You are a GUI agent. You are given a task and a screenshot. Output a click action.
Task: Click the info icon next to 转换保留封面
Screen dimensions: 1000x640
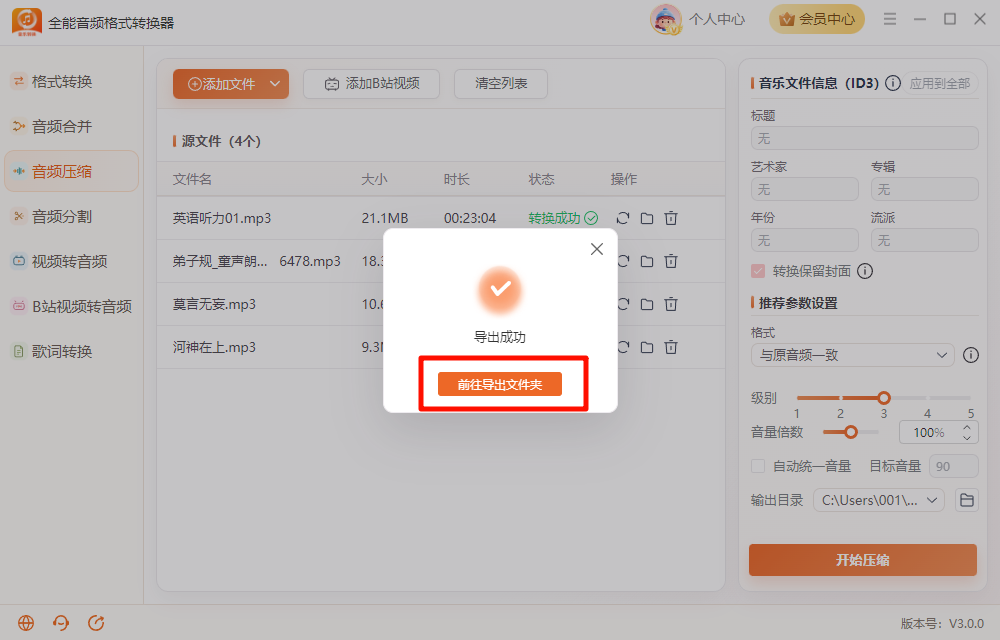(865, 271)
